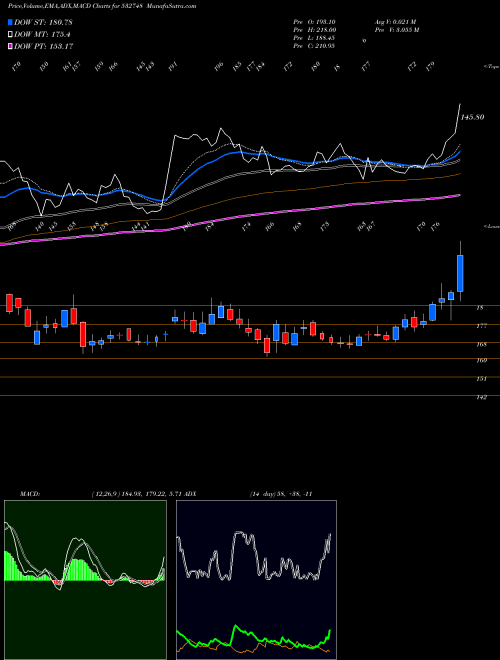The image size is (500, 660).
Task: Select the 'DOW PT: 153.17' legend text
Action: coord(44,46)
